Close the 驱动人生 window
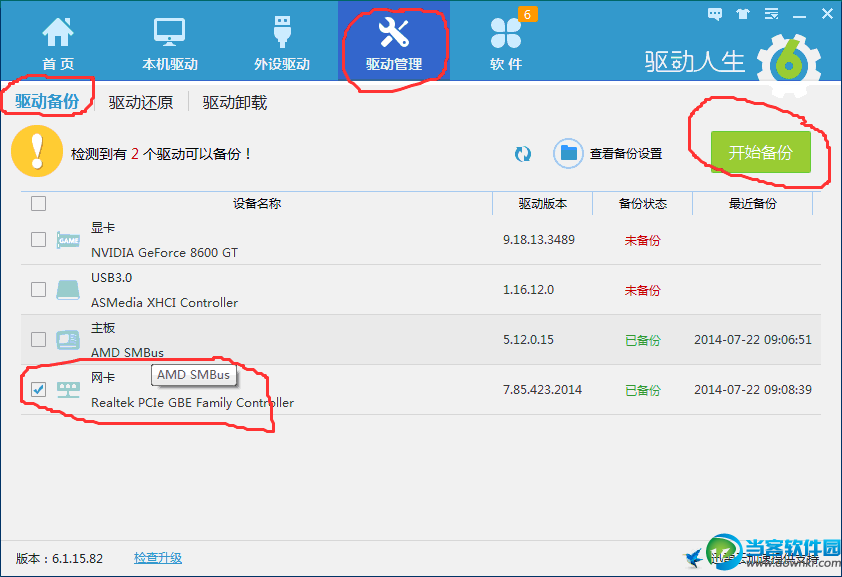The image size is (842, 577). (828, 14)
